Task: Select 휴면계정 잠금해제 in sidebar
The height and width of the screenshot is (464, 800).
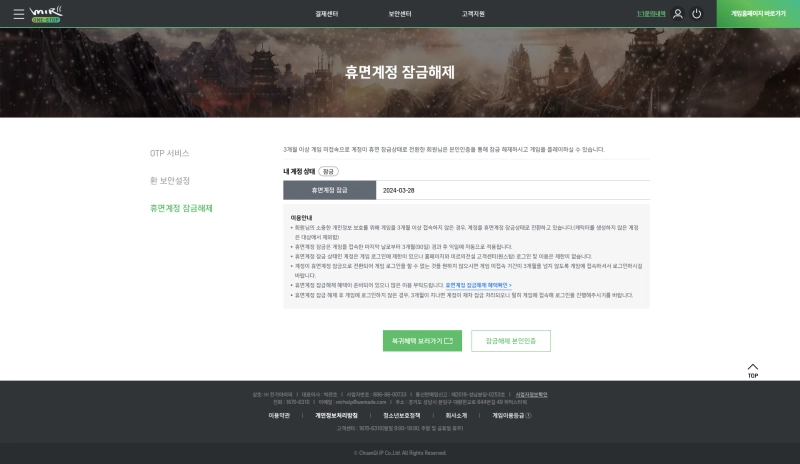Action: click(x=181, y=208)
